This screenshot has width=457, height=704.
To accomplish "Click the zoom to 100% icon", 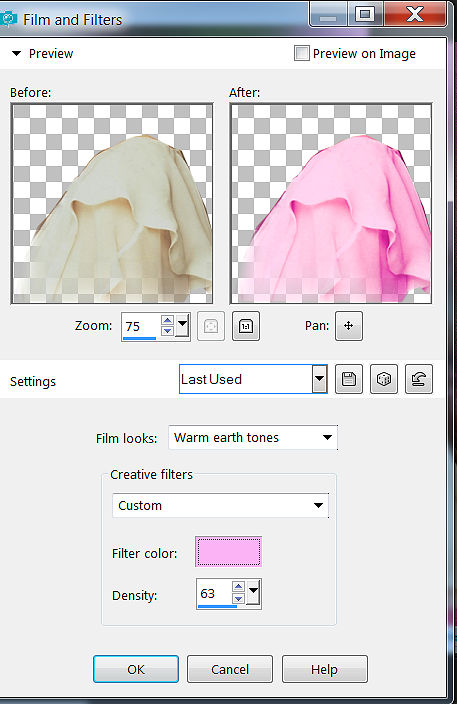I will click(246, 326).
